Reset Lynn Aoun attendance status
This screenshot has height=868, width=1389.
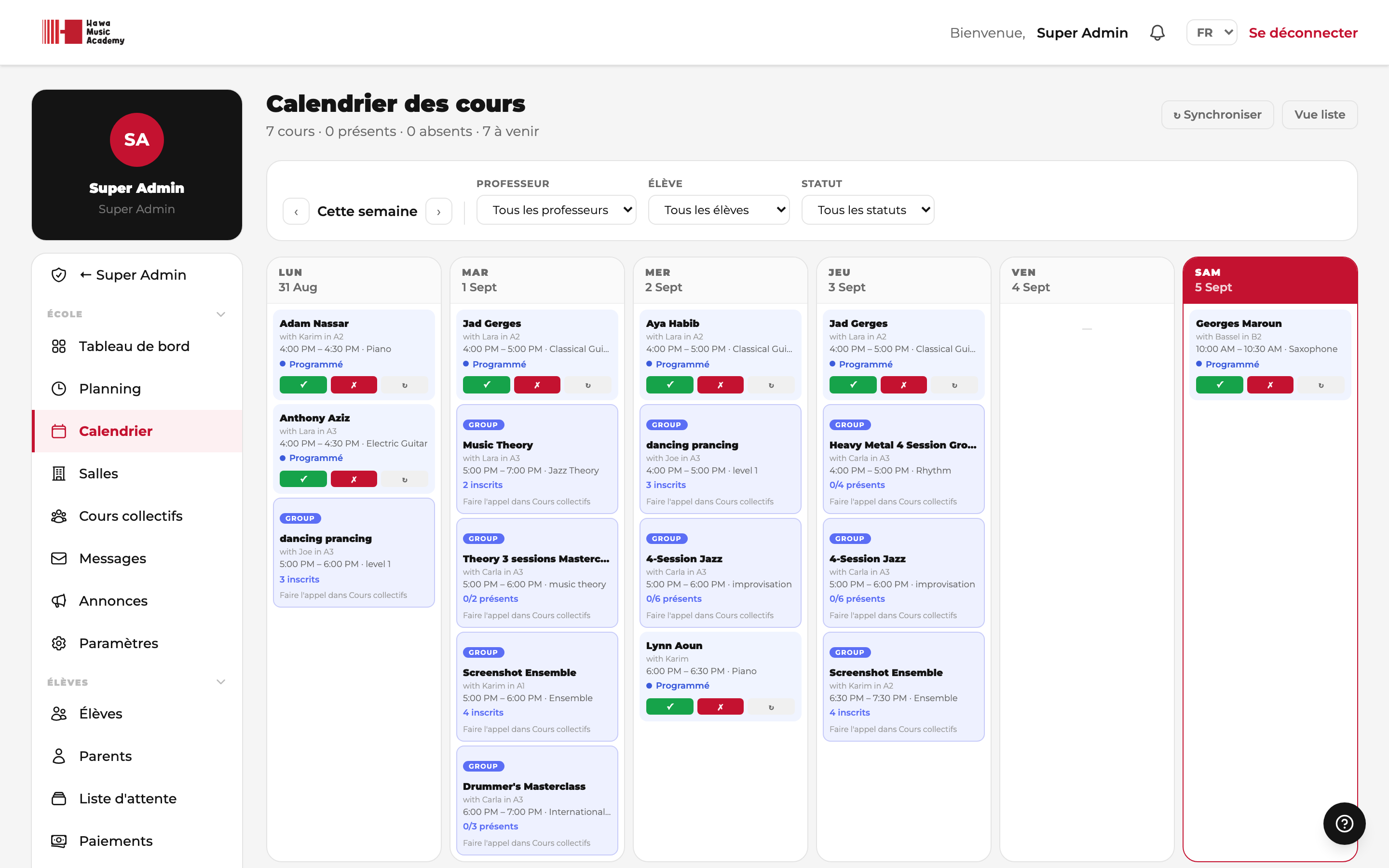click(771, 706)
